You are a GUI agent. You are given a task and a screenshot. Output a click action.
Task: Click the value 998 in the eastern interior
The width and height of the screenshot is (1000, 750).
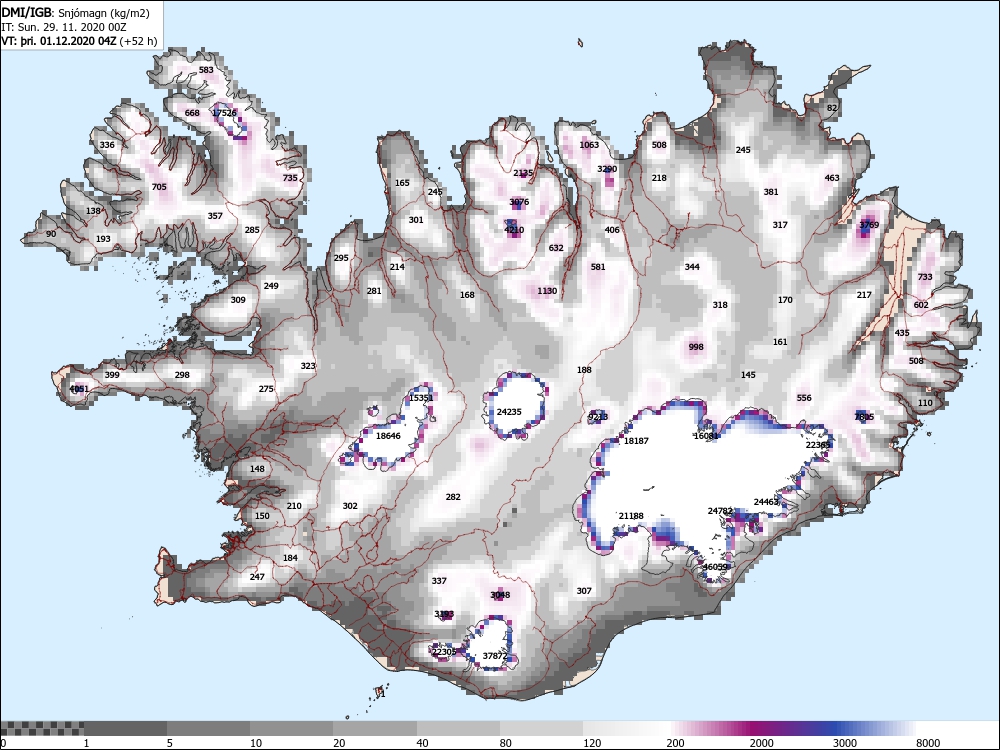click(696, 347)
